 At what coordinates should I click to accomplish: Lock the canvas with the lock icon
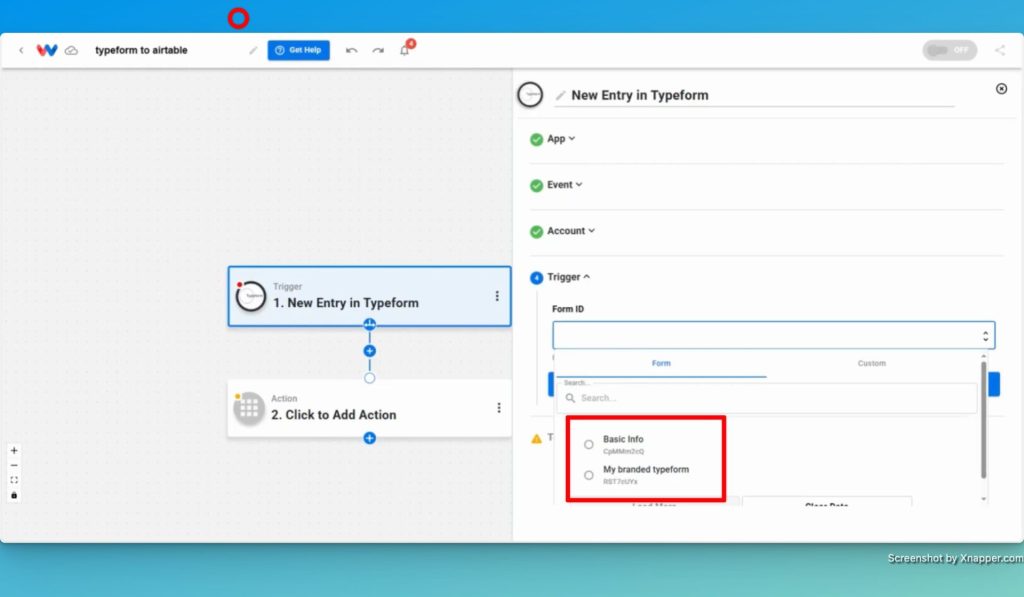pyautogui.click(x=14, y=495)
